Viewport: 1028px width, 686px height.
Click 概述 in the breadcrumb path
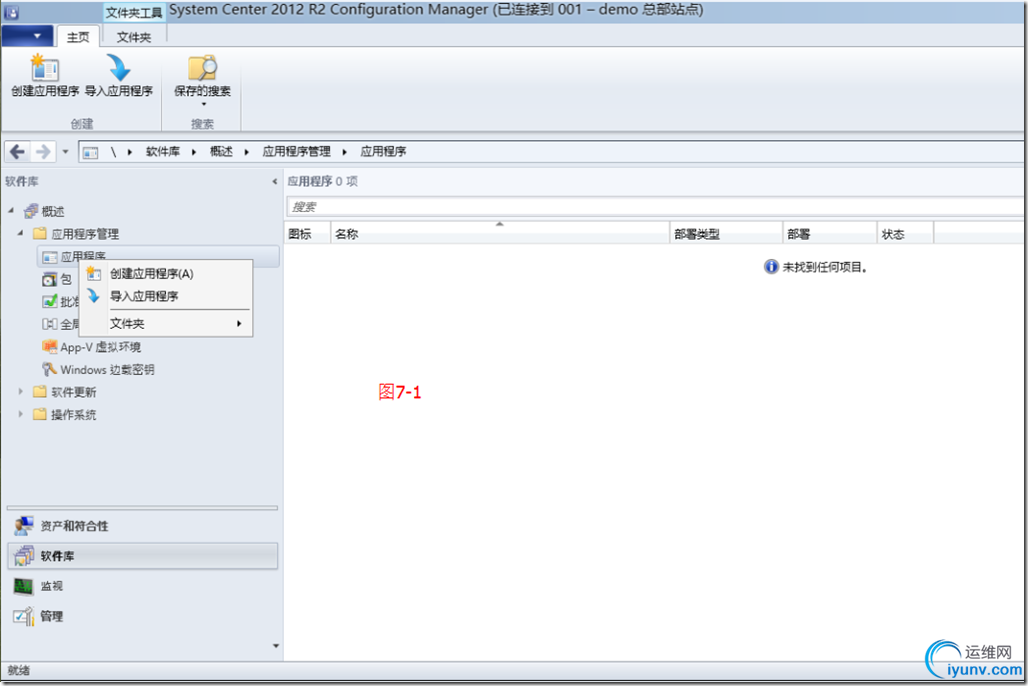[221, 151]
